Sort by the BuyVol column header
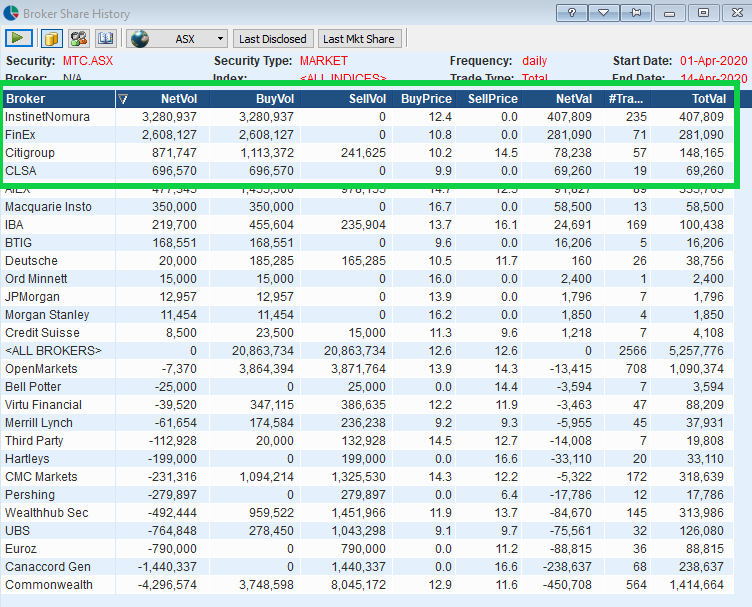 (x=255, y=99)
